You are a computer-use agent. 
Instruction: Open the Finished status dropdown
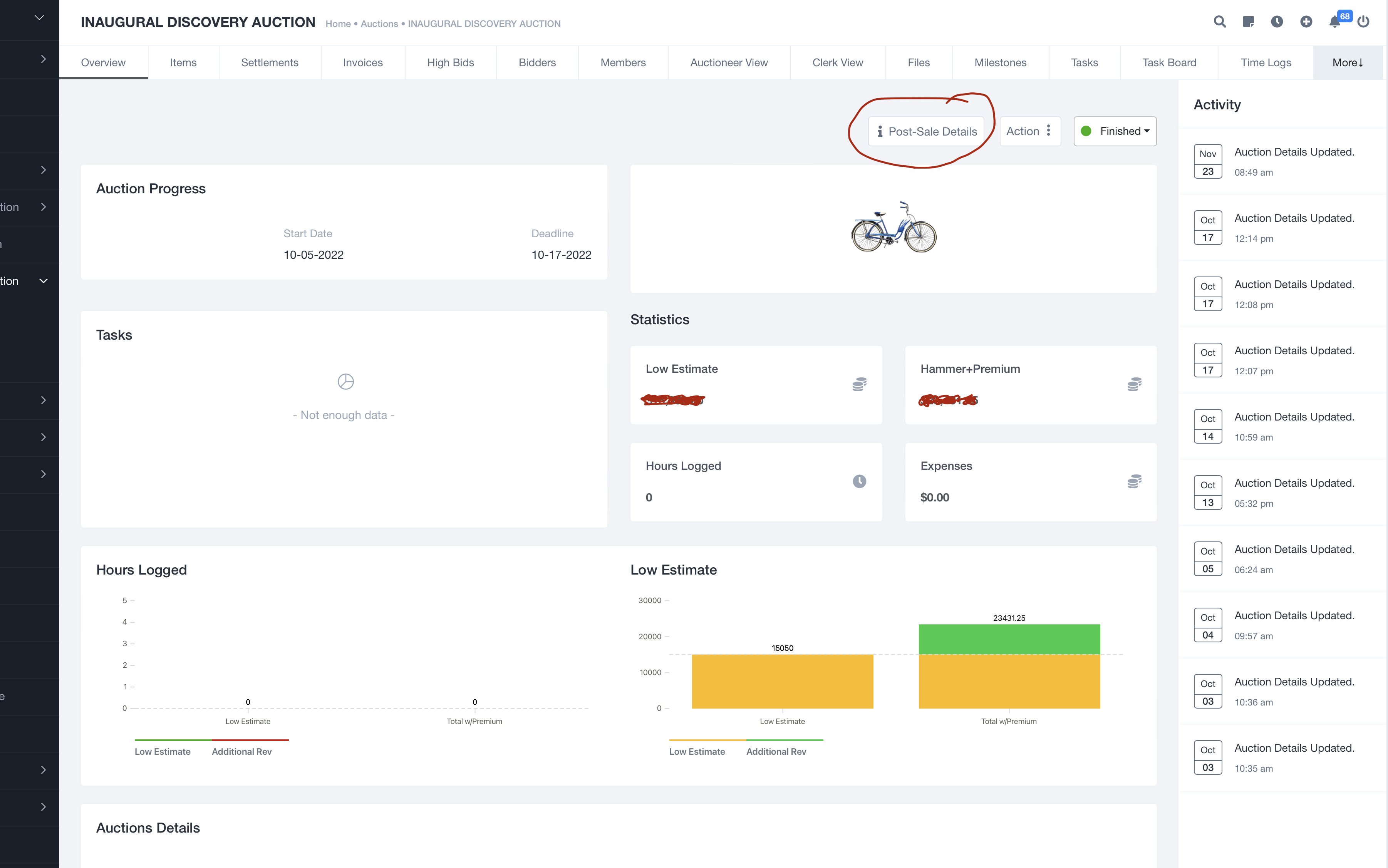(x=1115, y=131)
